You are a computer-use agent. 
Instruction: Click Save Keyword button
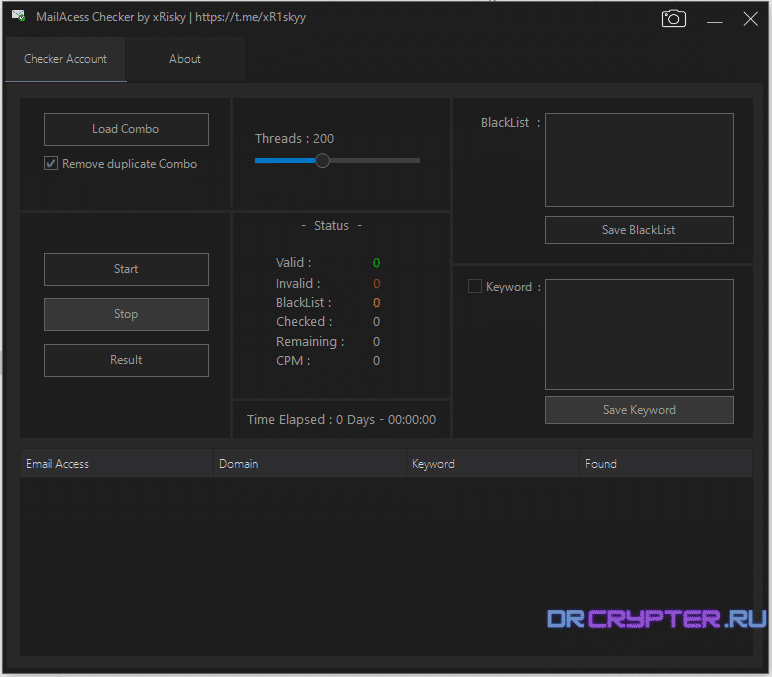click(x=639, y=410)
